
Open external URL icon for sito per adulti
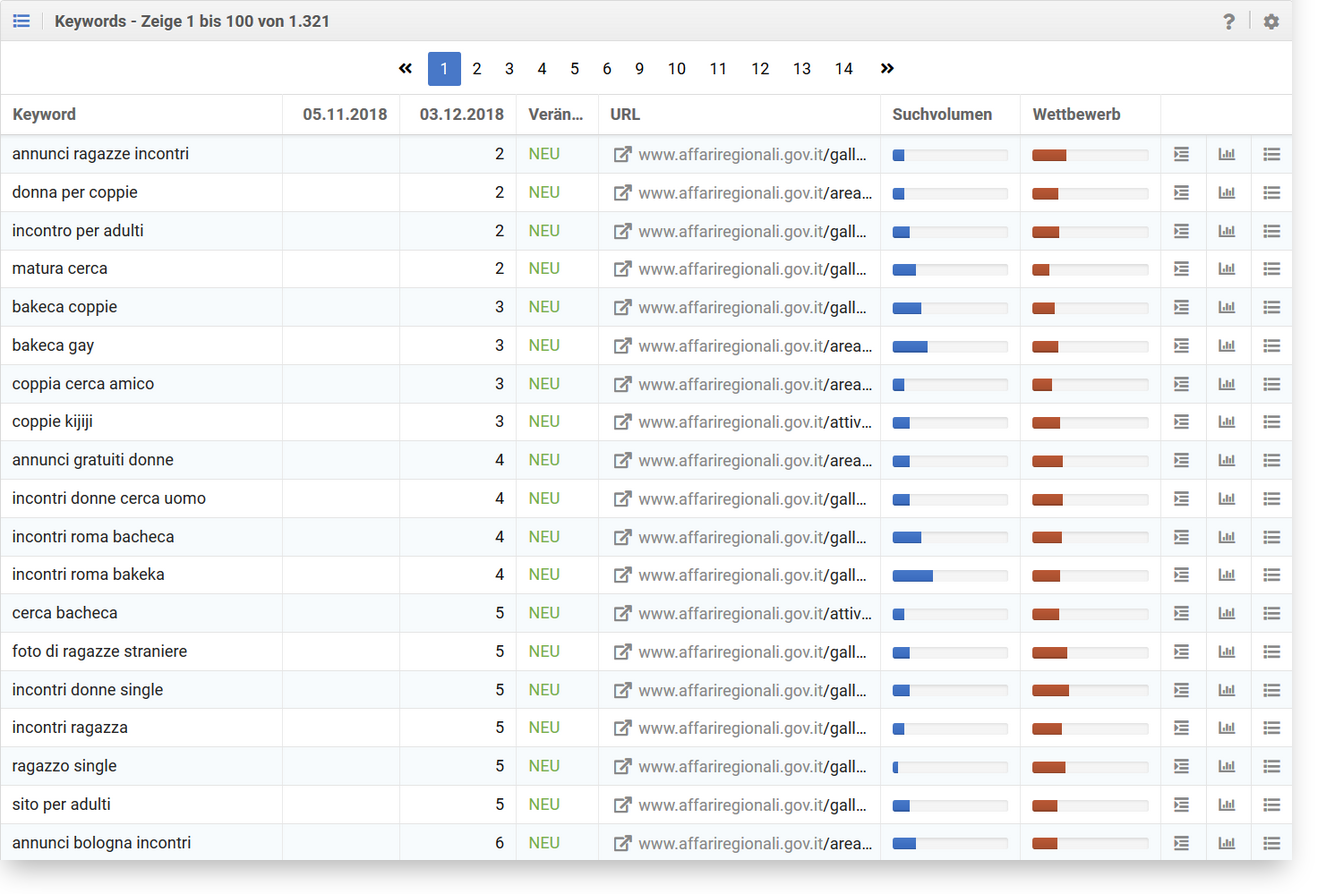point(622,805)
